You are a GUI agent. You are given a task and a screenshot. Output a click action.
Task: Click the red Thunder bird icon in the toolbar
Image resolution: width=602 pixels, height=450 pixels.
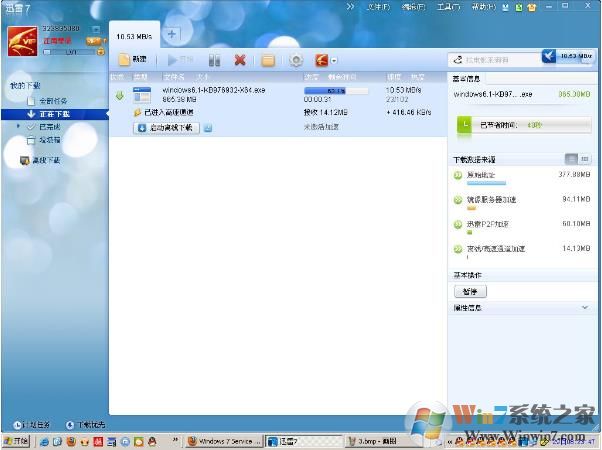pyautogui.click(x=321, y=61)
